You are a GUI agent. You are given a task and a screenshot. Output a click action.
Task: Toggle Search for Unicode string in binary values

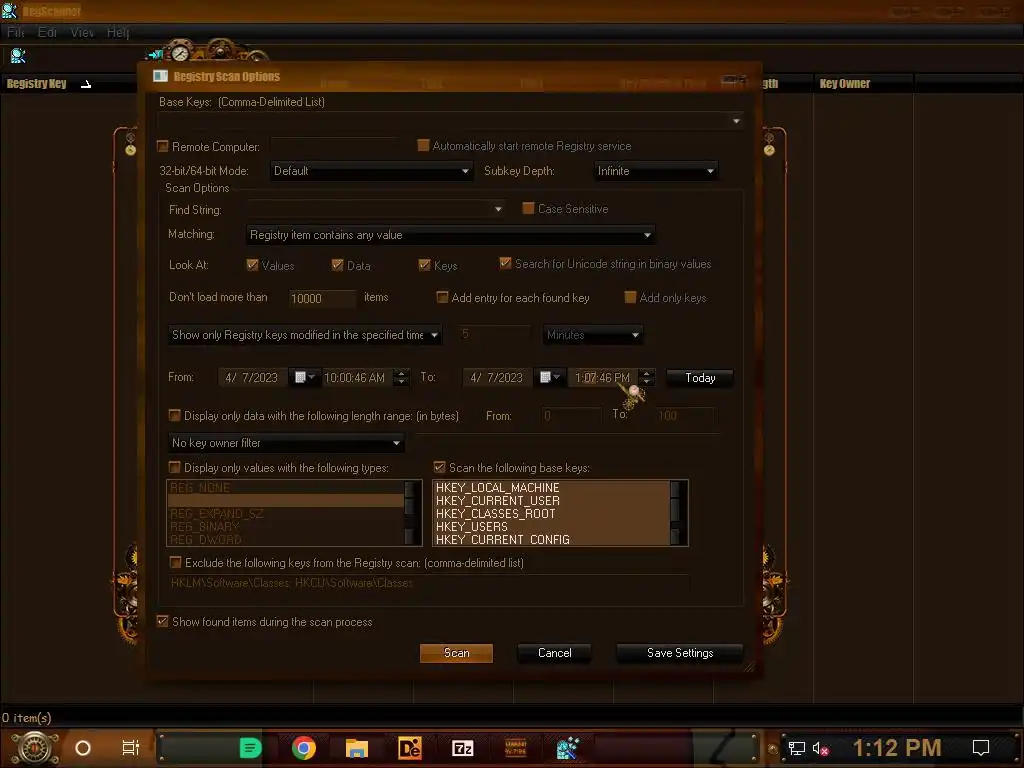coord(505,263)
